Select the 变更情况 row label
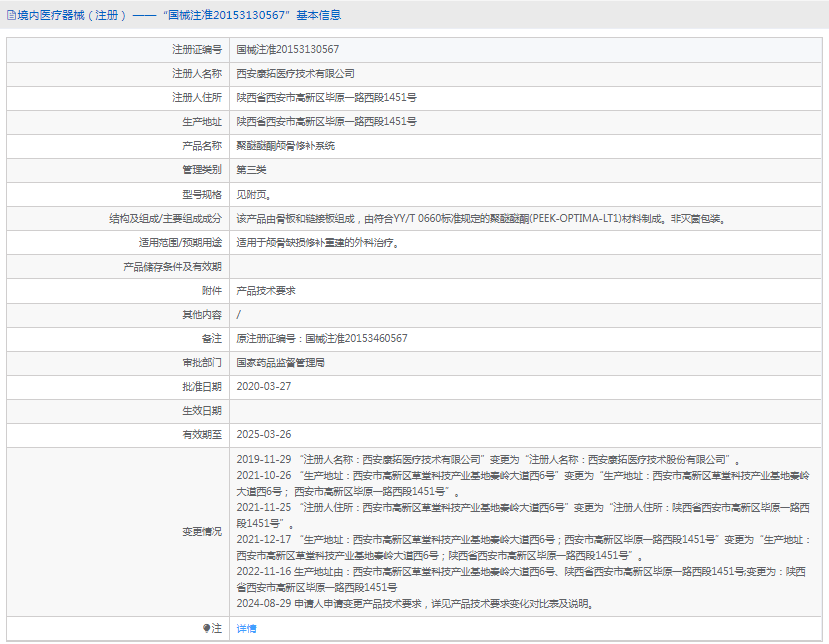This screenshot has height=644, width=829. [x=202, y=531]
